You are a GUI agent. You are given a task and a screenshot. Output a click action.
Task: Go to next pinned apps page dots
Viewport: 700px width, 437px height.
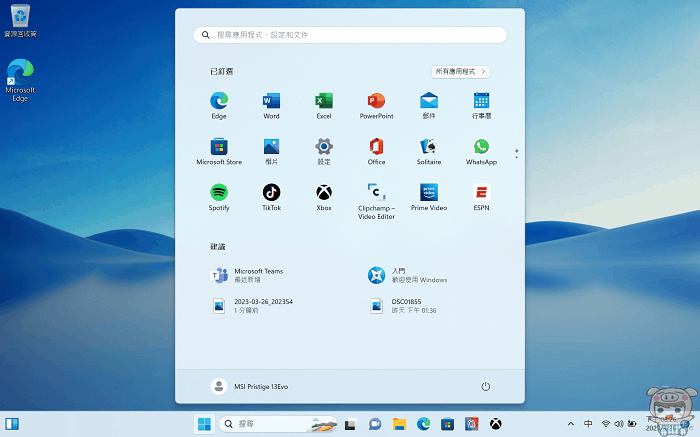pyautogui.click(x=517, y=154)
